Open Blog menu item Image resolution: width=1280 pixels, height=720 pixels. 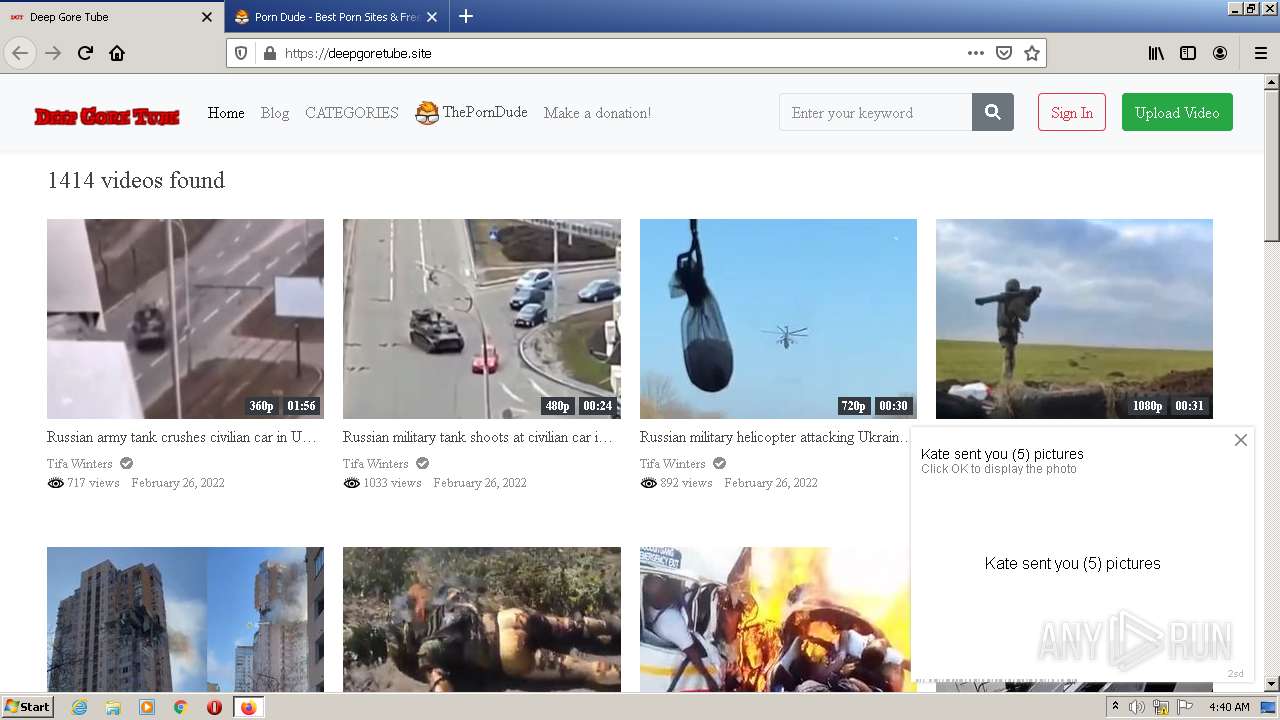click(x=275, y=113)
